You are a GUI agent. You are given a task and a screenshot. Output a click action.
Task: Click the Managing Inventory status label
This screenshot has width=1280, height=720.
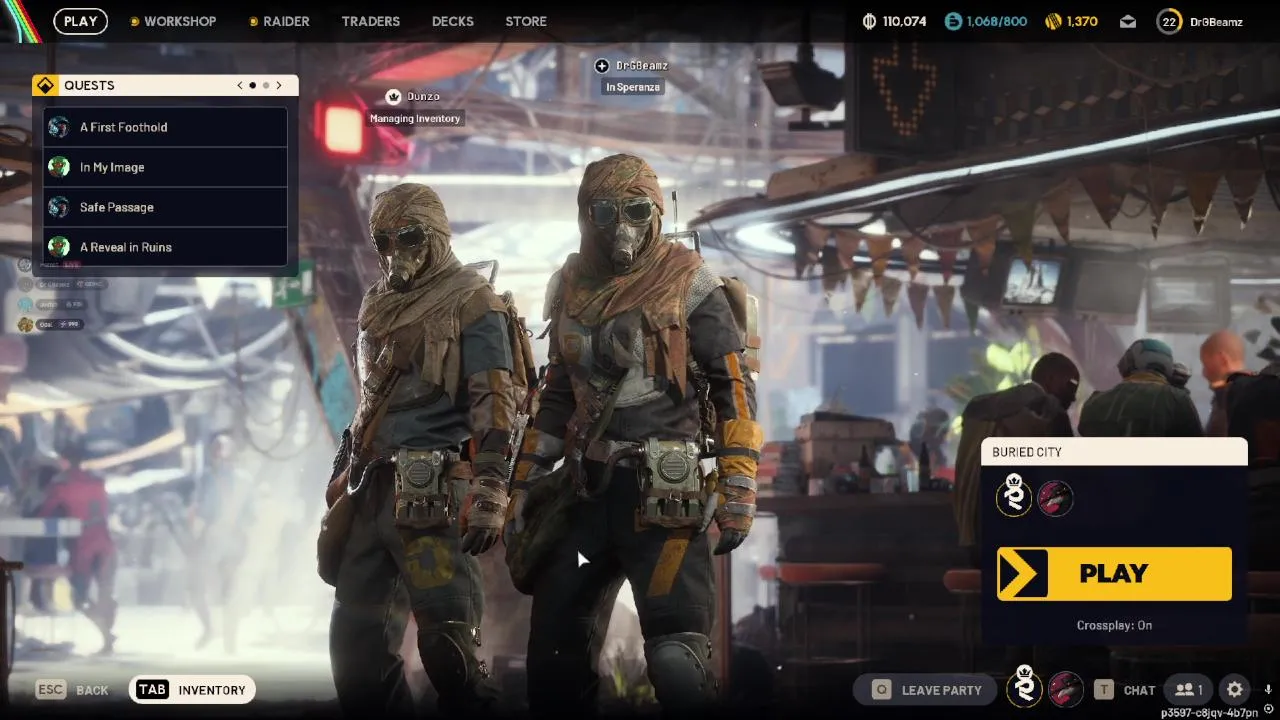(415, 119)
